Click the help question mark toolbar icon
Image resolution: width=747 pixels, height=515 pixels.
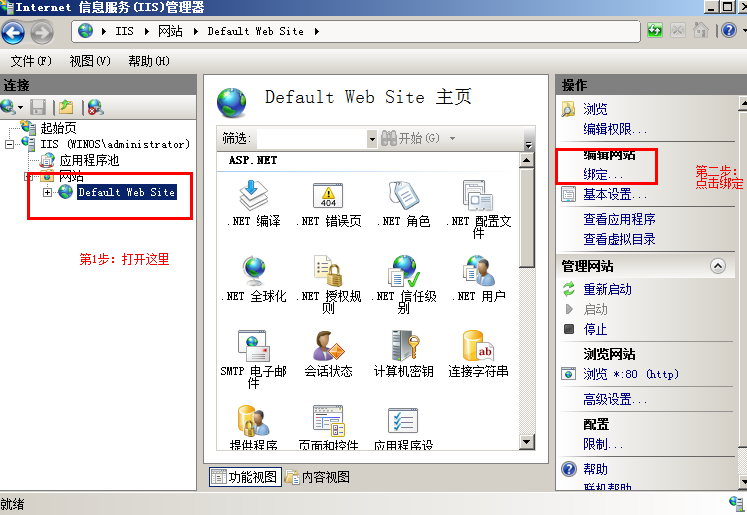(x=729, y=31)
